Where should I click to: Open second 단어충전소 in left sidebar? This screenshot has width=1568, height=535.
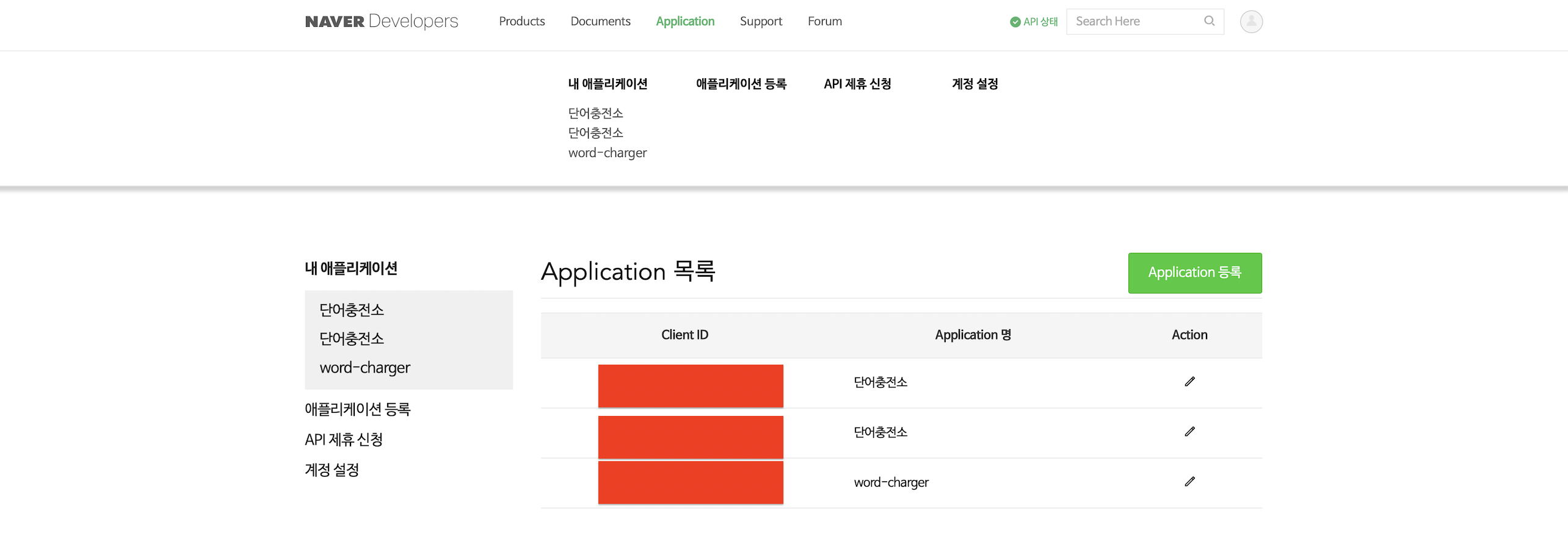352,338
